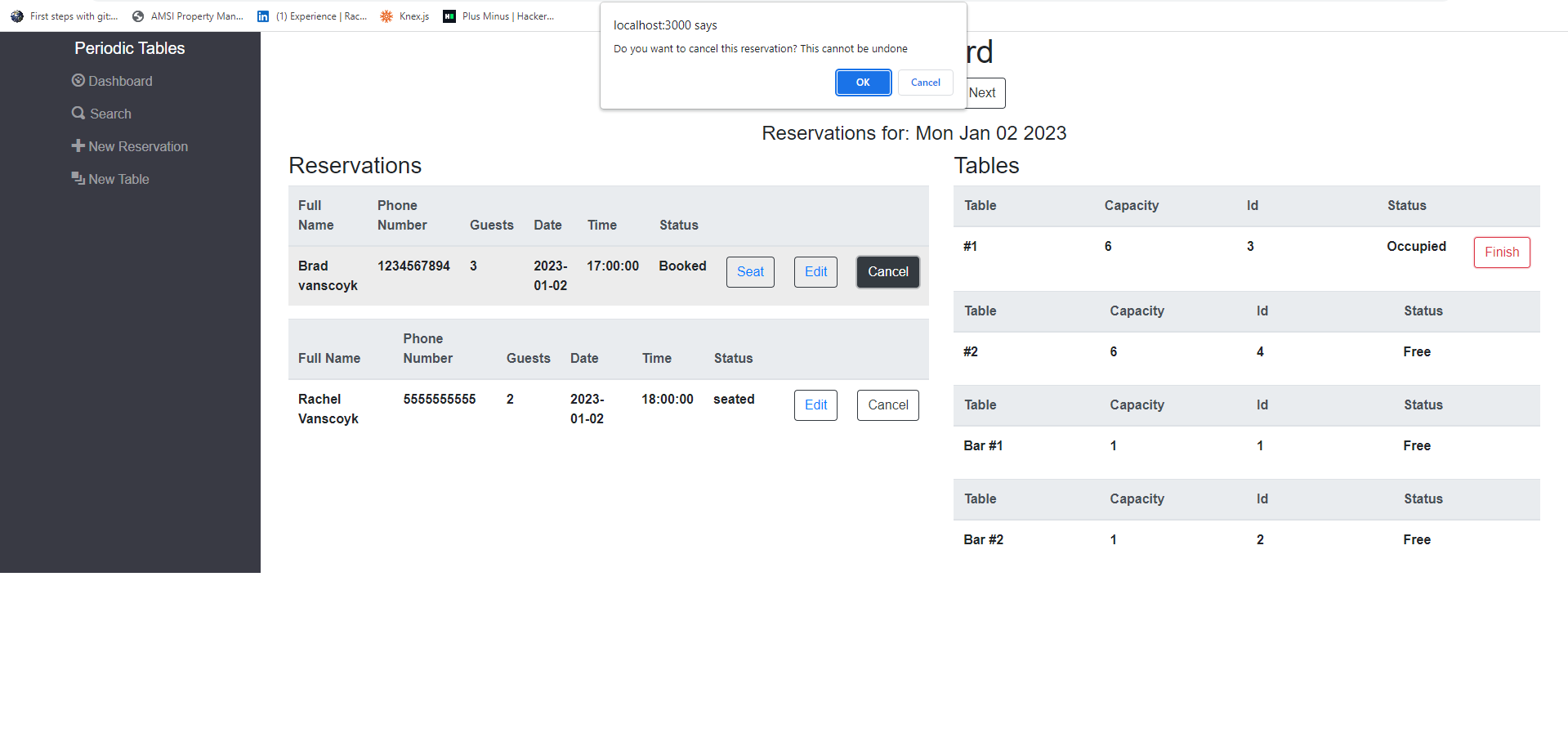This screenshot has height=751, width=1568.
Task: Seat Brad vanscoyk's reservation
Action: [749, 271]
